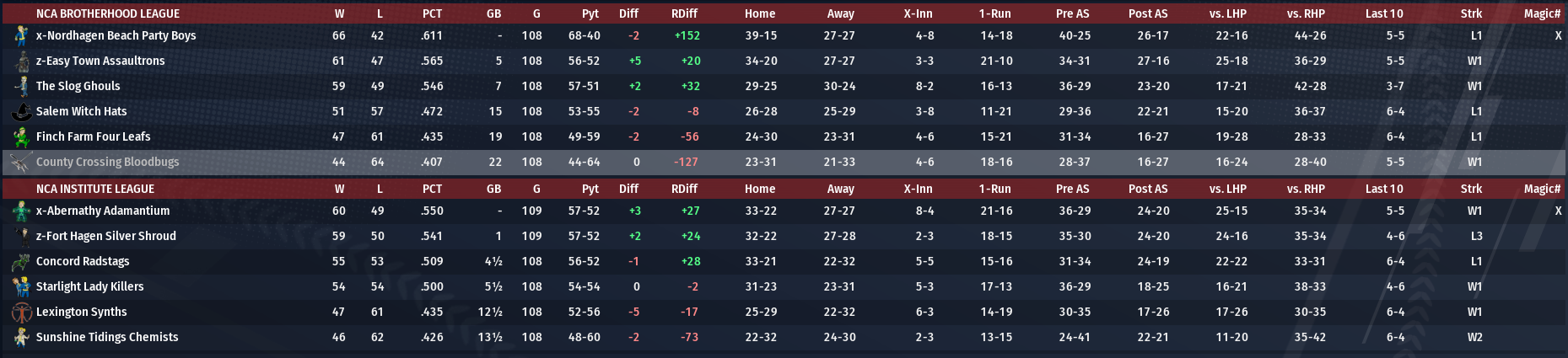The image size is (1568, 358).
Task: Open Sunshine Tidings Chemists team link
Action: (x=107, y=337)
